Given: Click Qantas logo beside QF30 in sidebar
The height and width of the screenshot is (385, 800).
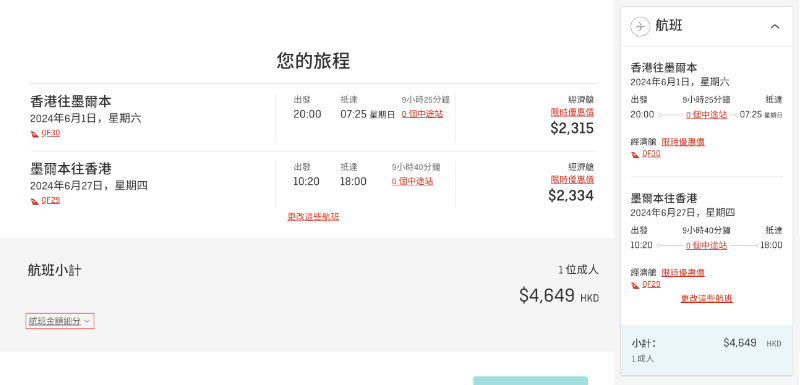Looking at the screenshot, I should pos(635,155).
